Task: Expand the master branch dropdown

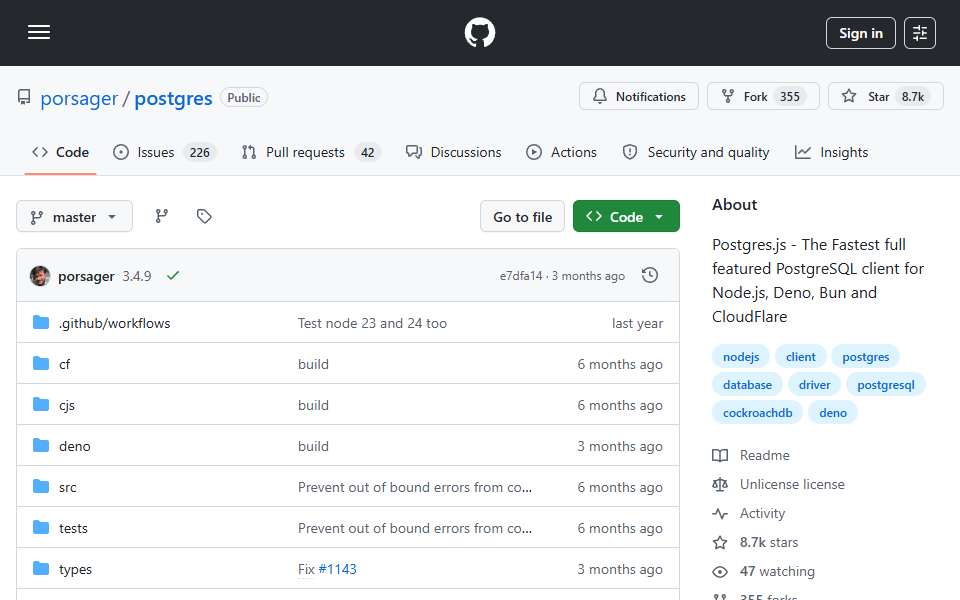Action: coord(74,217)
